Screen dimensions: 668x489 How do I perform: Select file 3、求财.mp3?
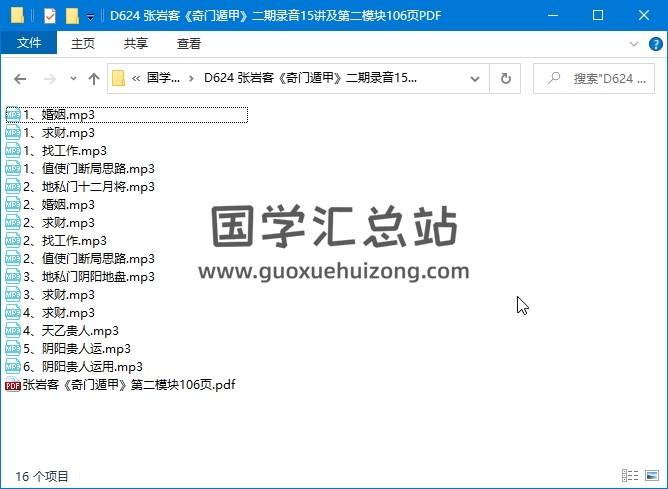coord(59,295)
